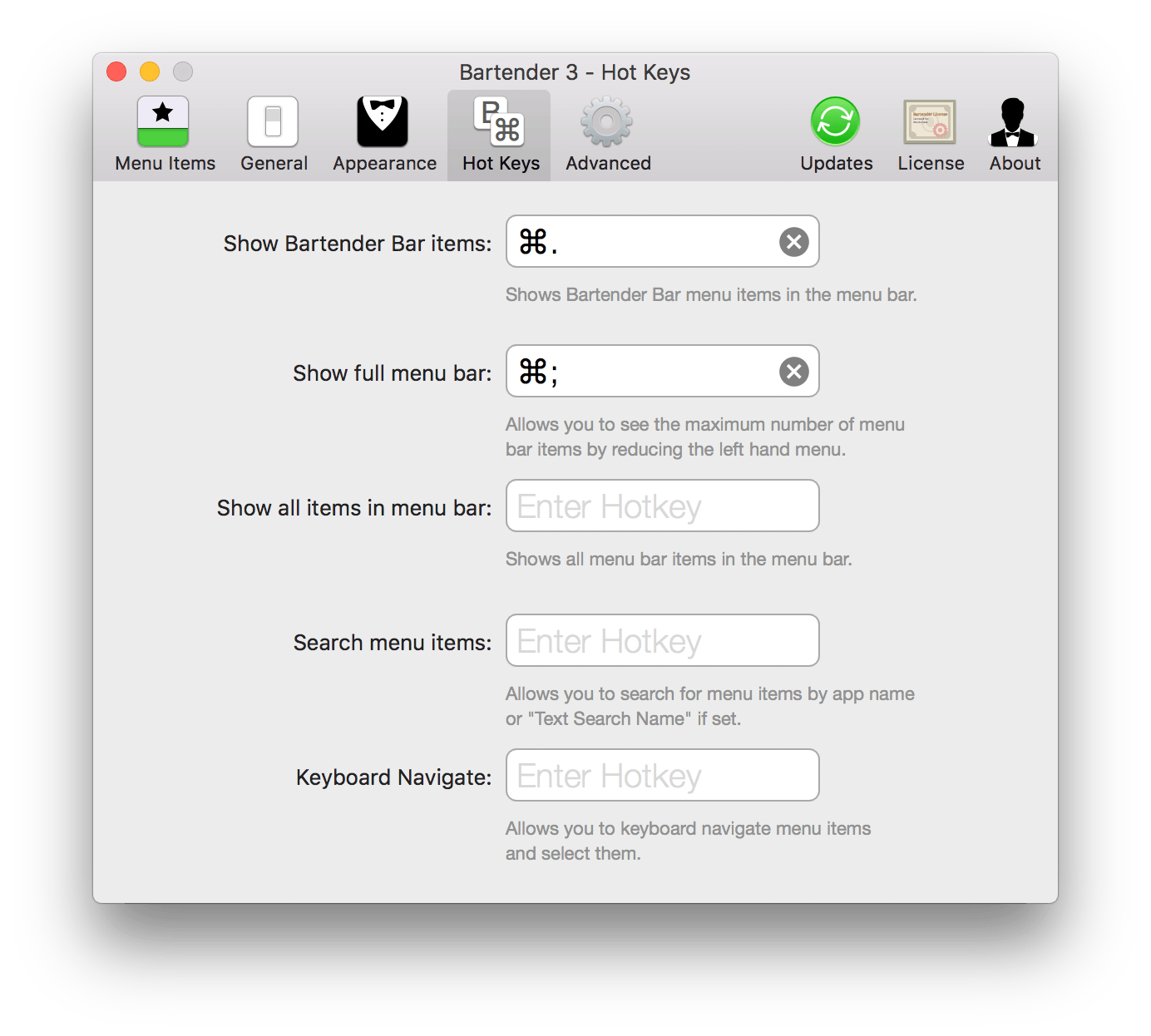Screen dimensions: 1151x1036
Task: Click "Shows all menu bar items" description
Action: click(679, 560)
